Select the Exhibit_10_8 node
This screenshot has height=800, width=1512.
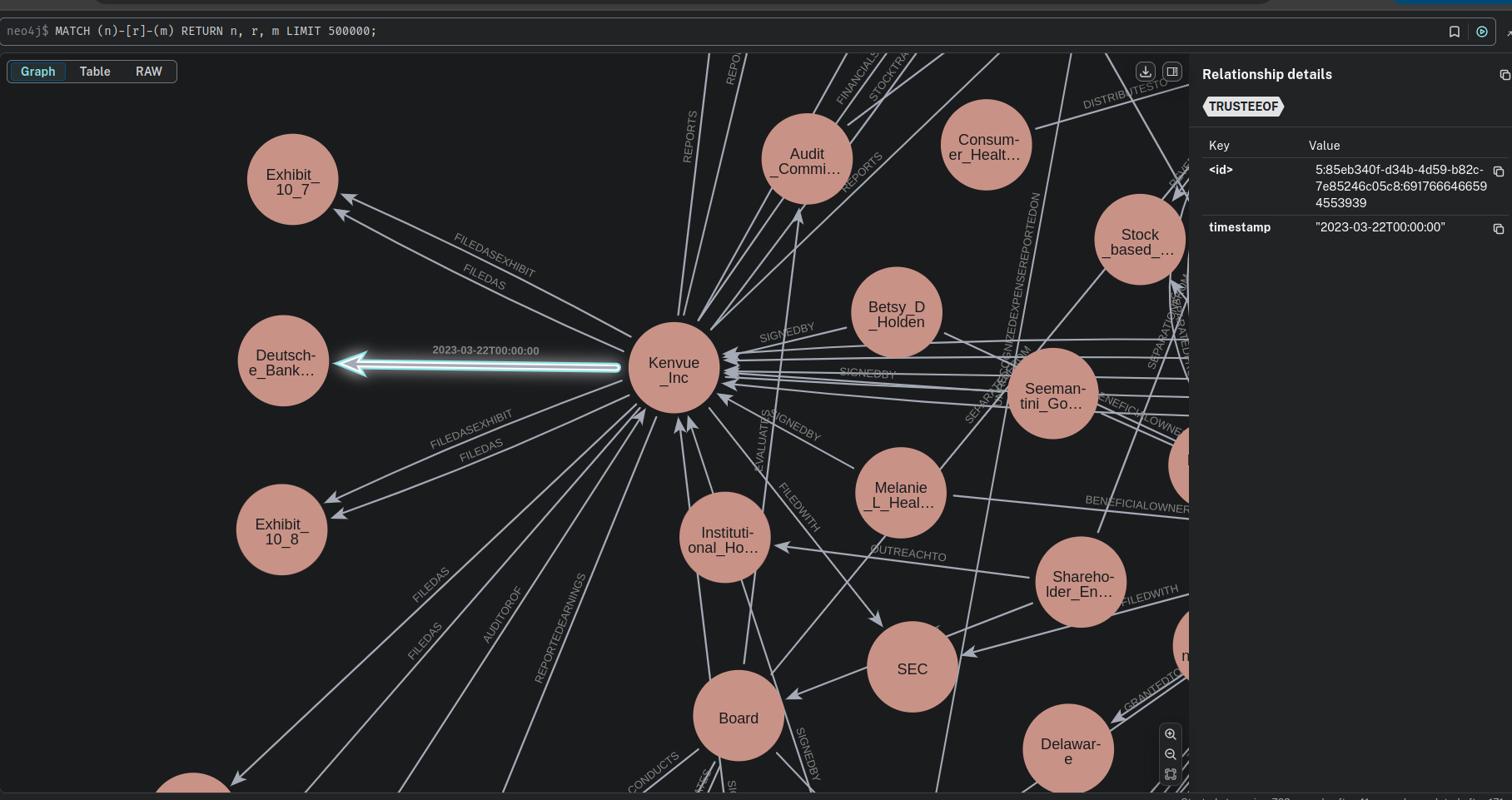point(282,529)
